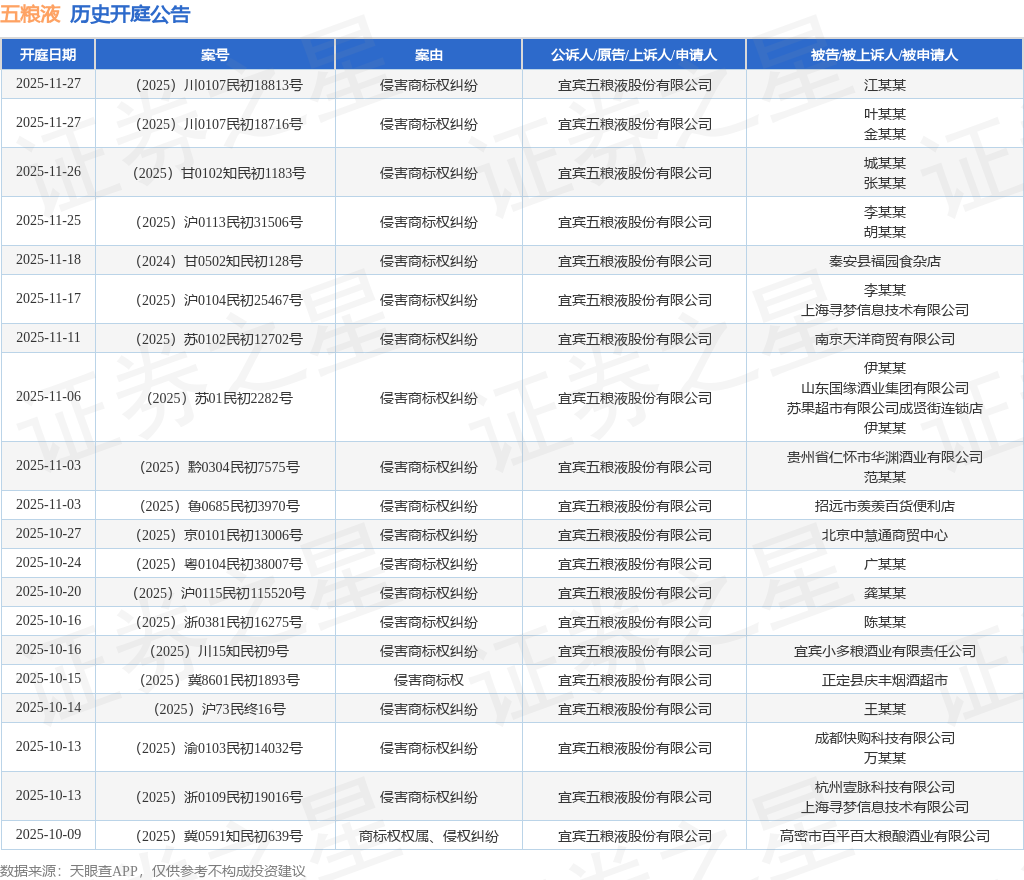Viewport: 1024px width, 880px height.
Task: Click the 商标权权属、侵权纠纷 cause cell
Action: (428, 836)
